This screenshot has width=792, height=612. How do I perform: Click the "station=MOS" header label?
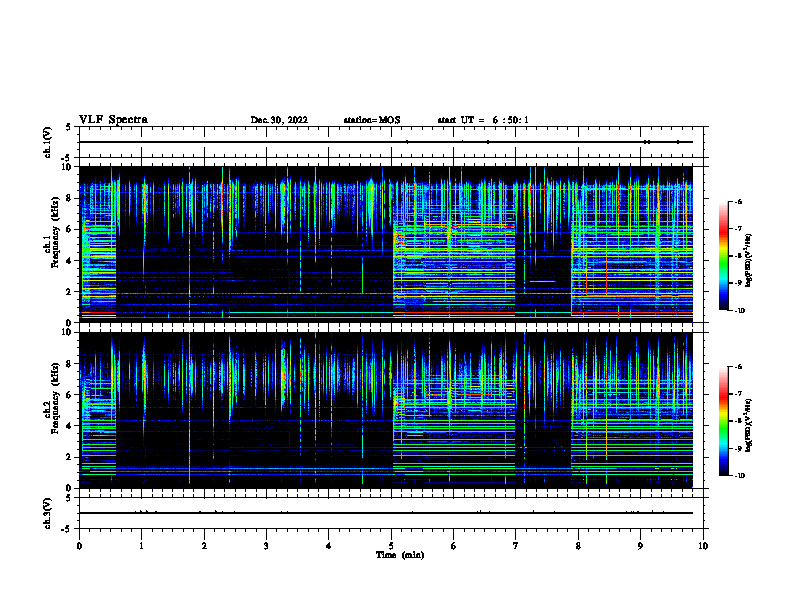(x=372, y=120)
